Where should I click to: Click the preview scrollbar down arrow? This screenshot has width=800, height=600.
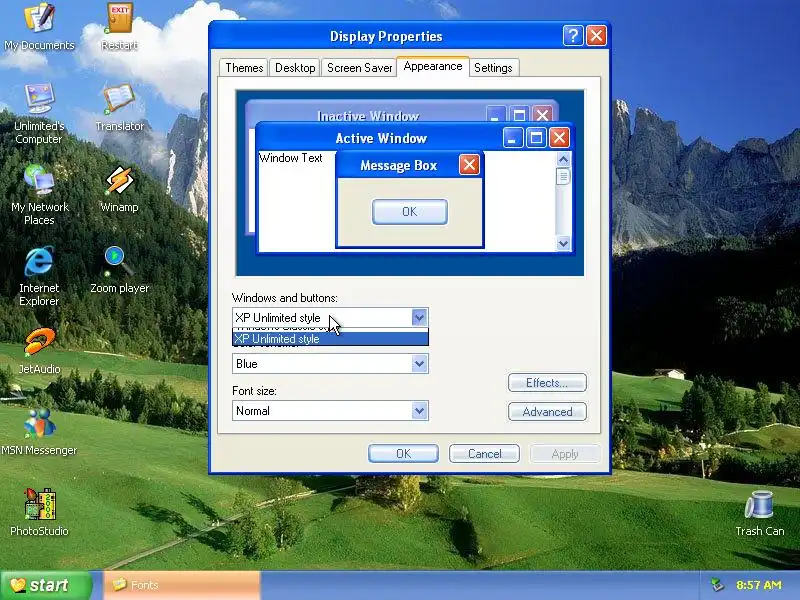click(x=563, y=243)
